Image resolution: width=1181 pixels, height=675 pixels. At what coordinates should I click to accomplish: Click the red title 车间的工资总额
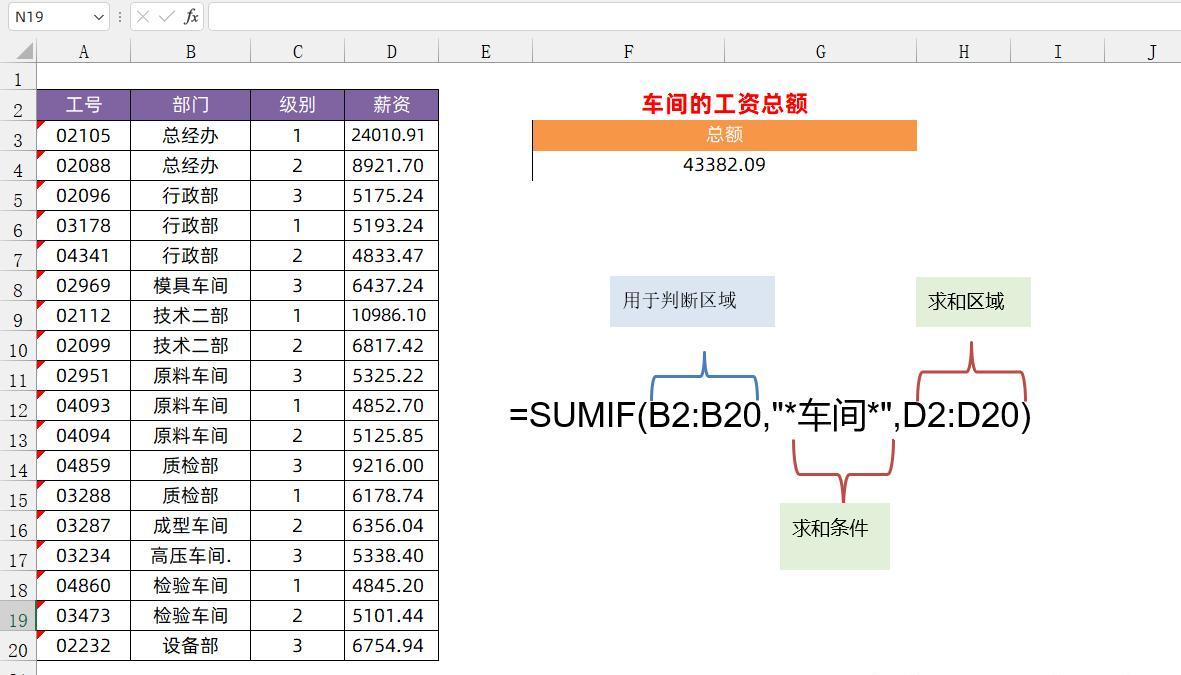point(725,103)
